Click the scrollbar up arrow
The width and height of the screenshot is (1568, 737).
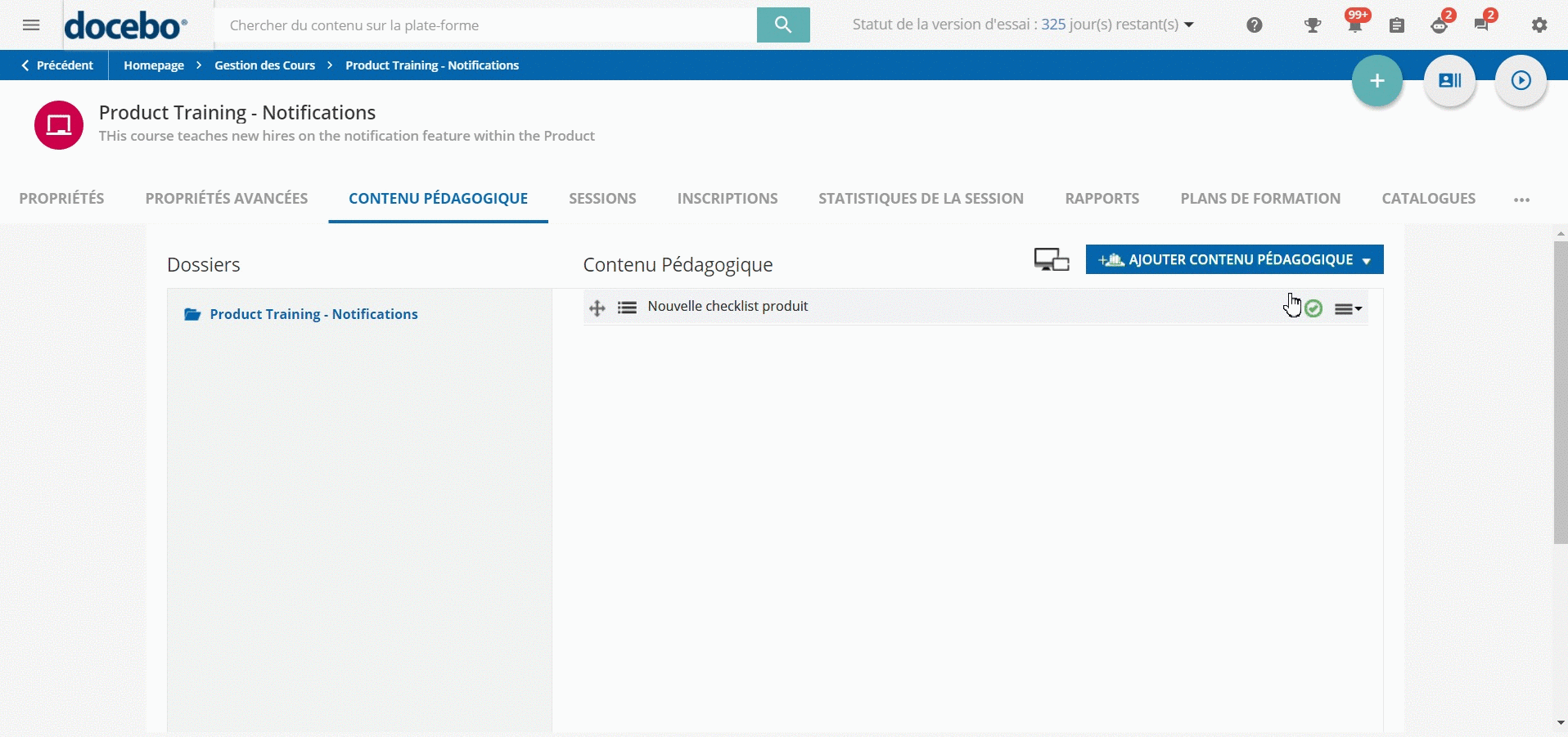point(1561,234)
